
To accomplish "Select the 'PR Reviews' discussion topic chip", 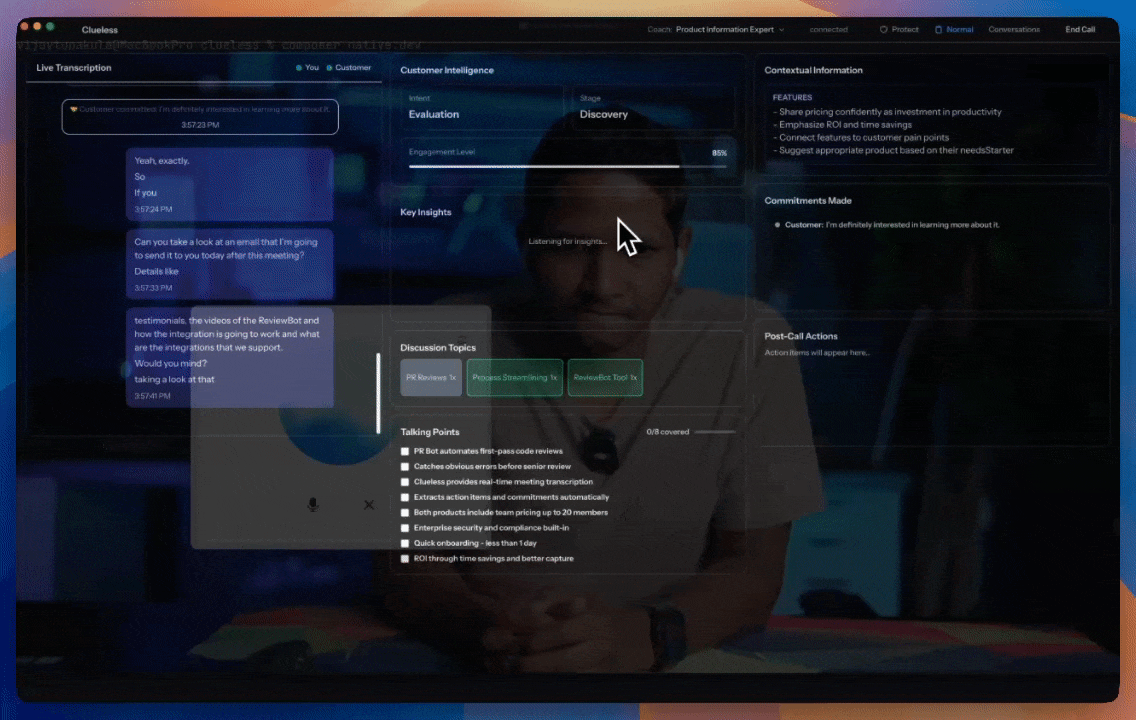I will tap(431, 378).
